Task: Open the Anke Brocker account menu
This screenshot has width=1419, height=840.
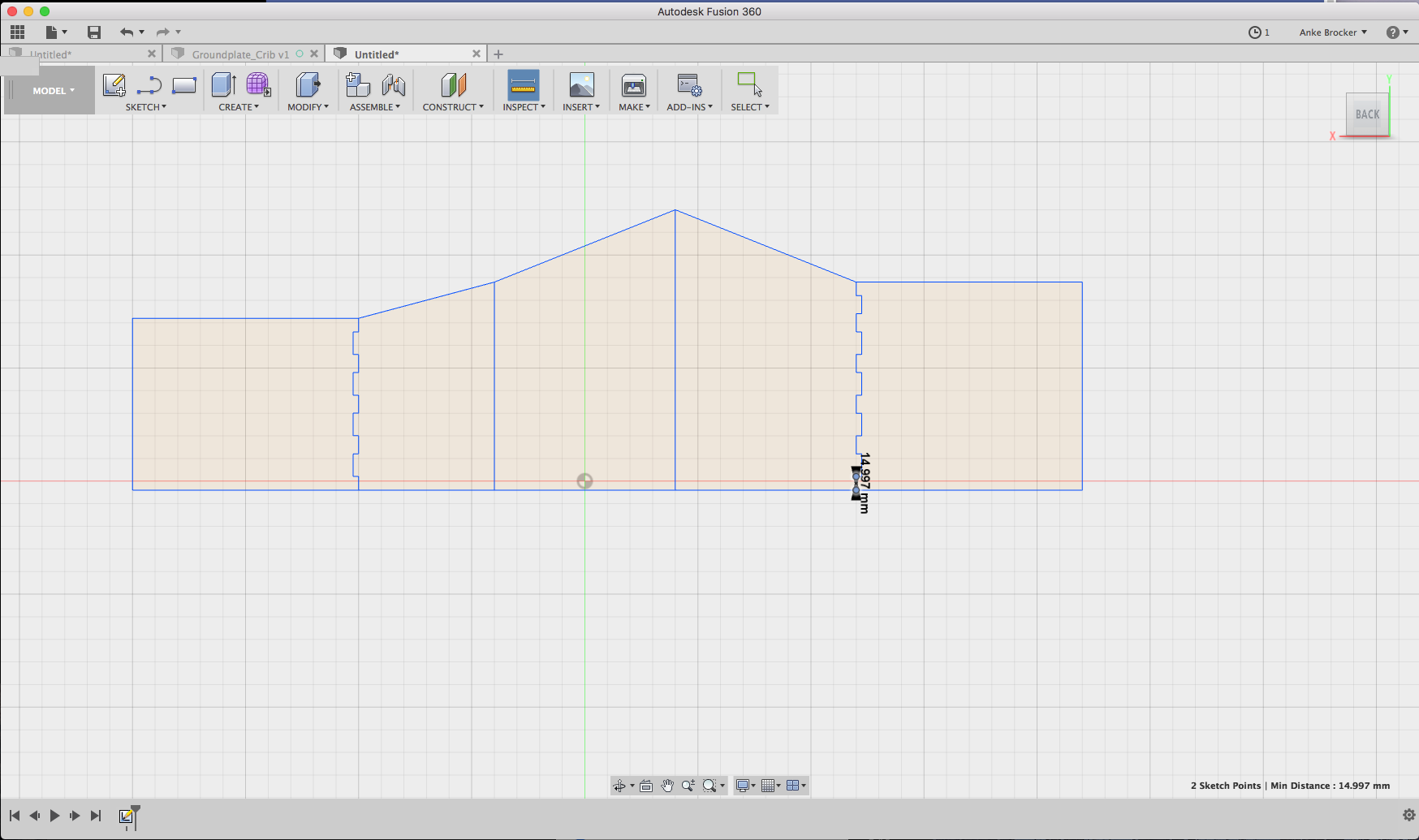Action: click(x=1333, y=32)
